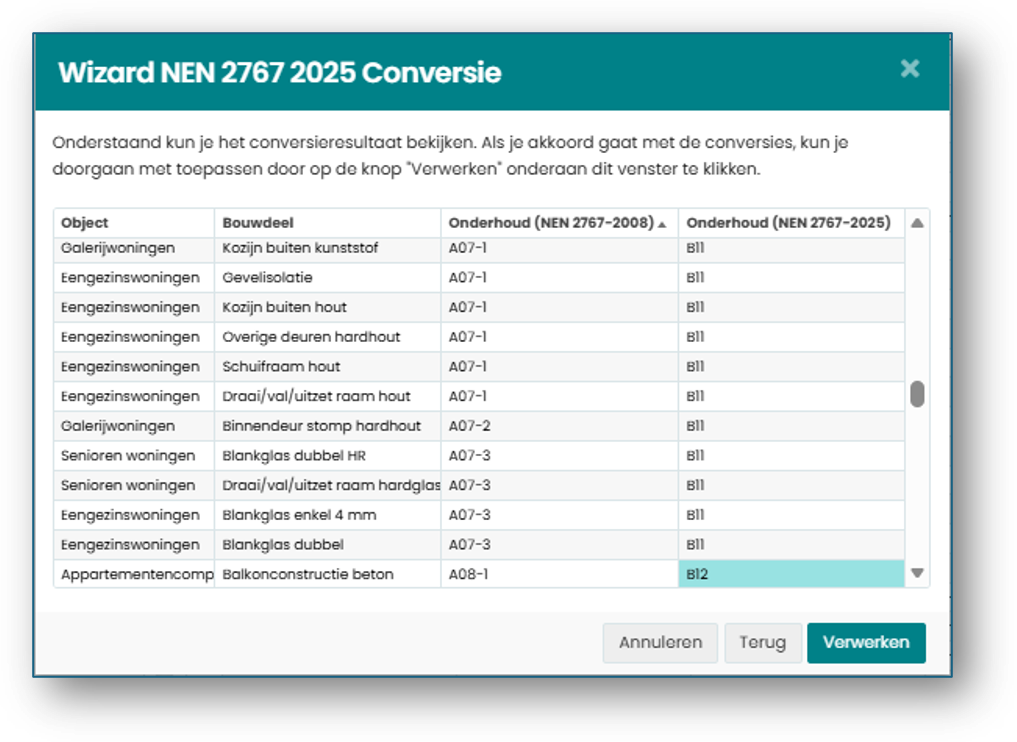The image size is (1017, 742).
Task: Click the 'A08-1' maintenance code cell
Action: 559,575
